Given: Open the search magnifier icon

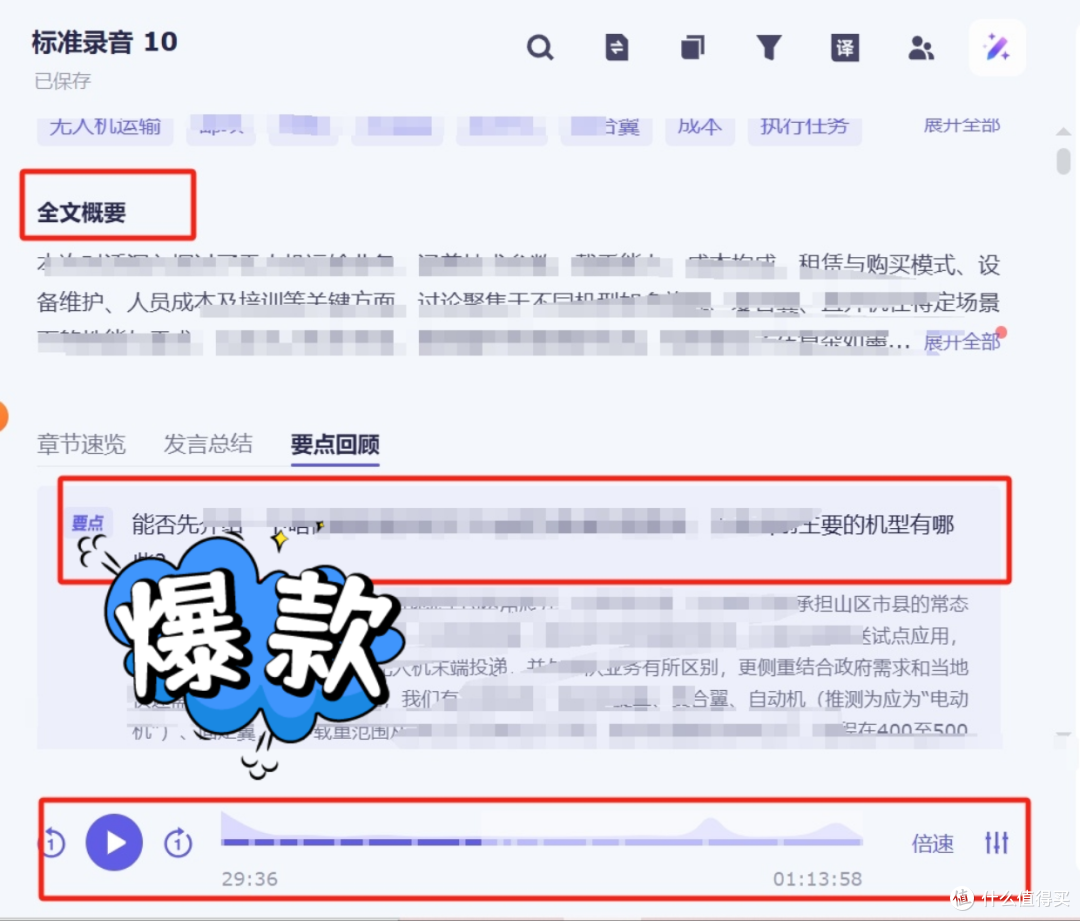Looking at the screenshot, I should point(540,48).
